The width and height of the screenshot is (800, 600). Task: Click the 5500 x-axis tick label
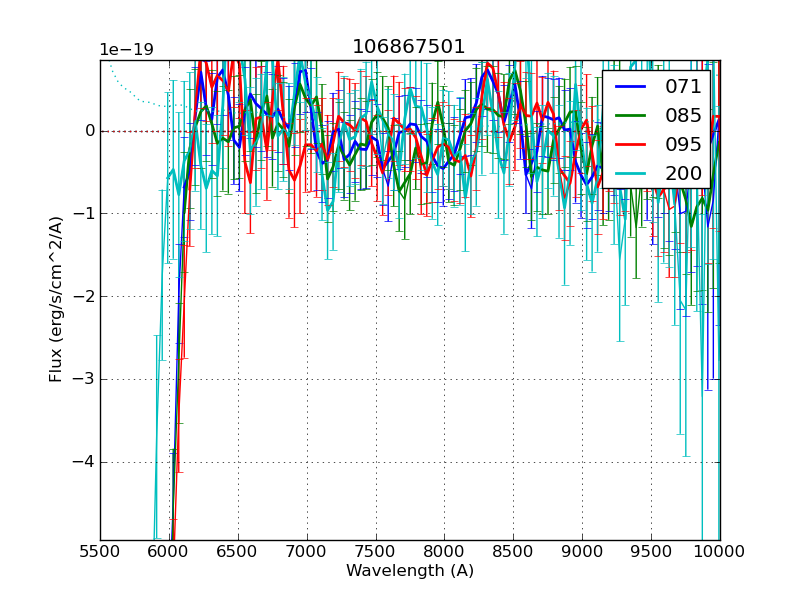coord(100,551)
